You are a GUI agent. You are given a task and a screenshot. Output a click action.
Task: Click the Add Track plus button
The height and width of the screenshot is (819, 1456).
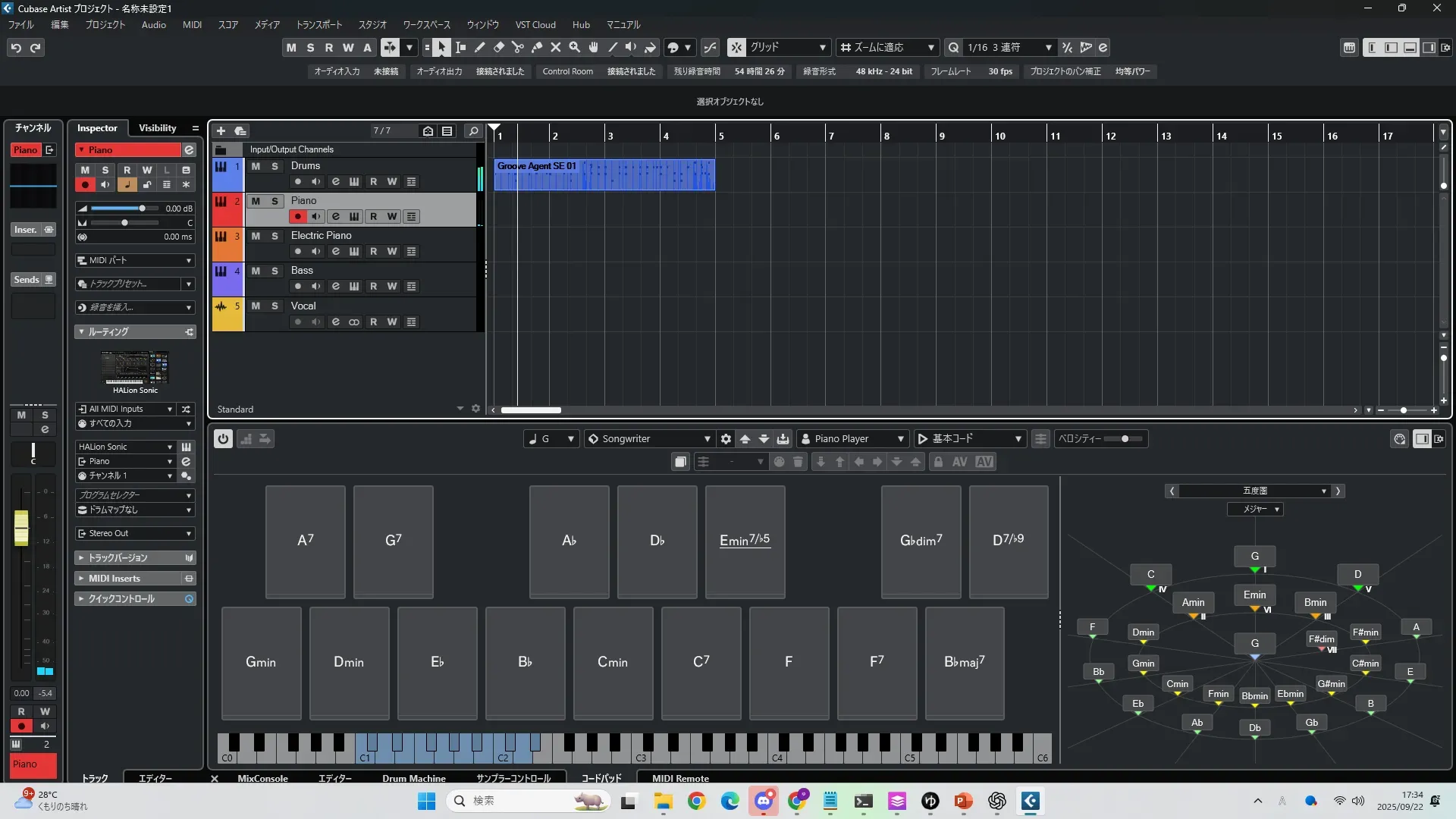221,131
